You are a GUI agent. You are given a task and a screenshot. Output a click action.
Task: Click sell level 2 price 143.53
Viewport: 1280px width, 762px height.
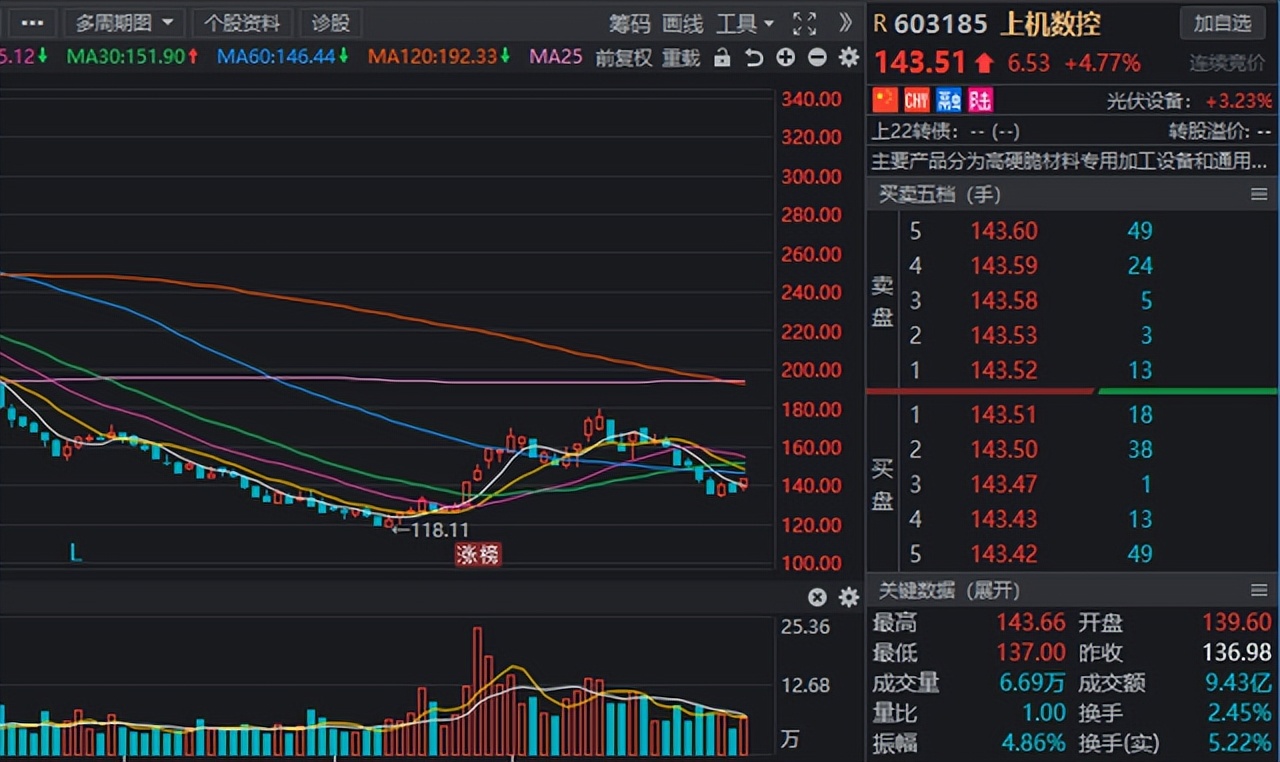pos(1004,335)
